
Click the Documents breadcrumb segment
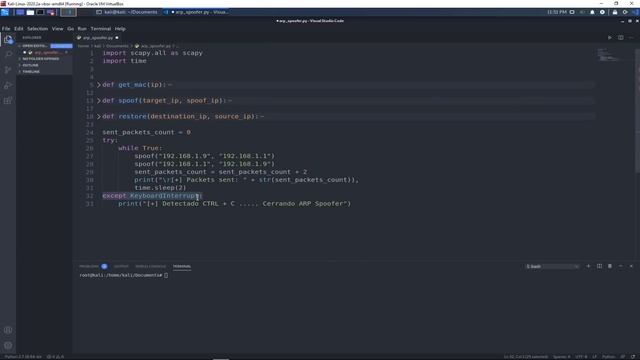point(117,46)
